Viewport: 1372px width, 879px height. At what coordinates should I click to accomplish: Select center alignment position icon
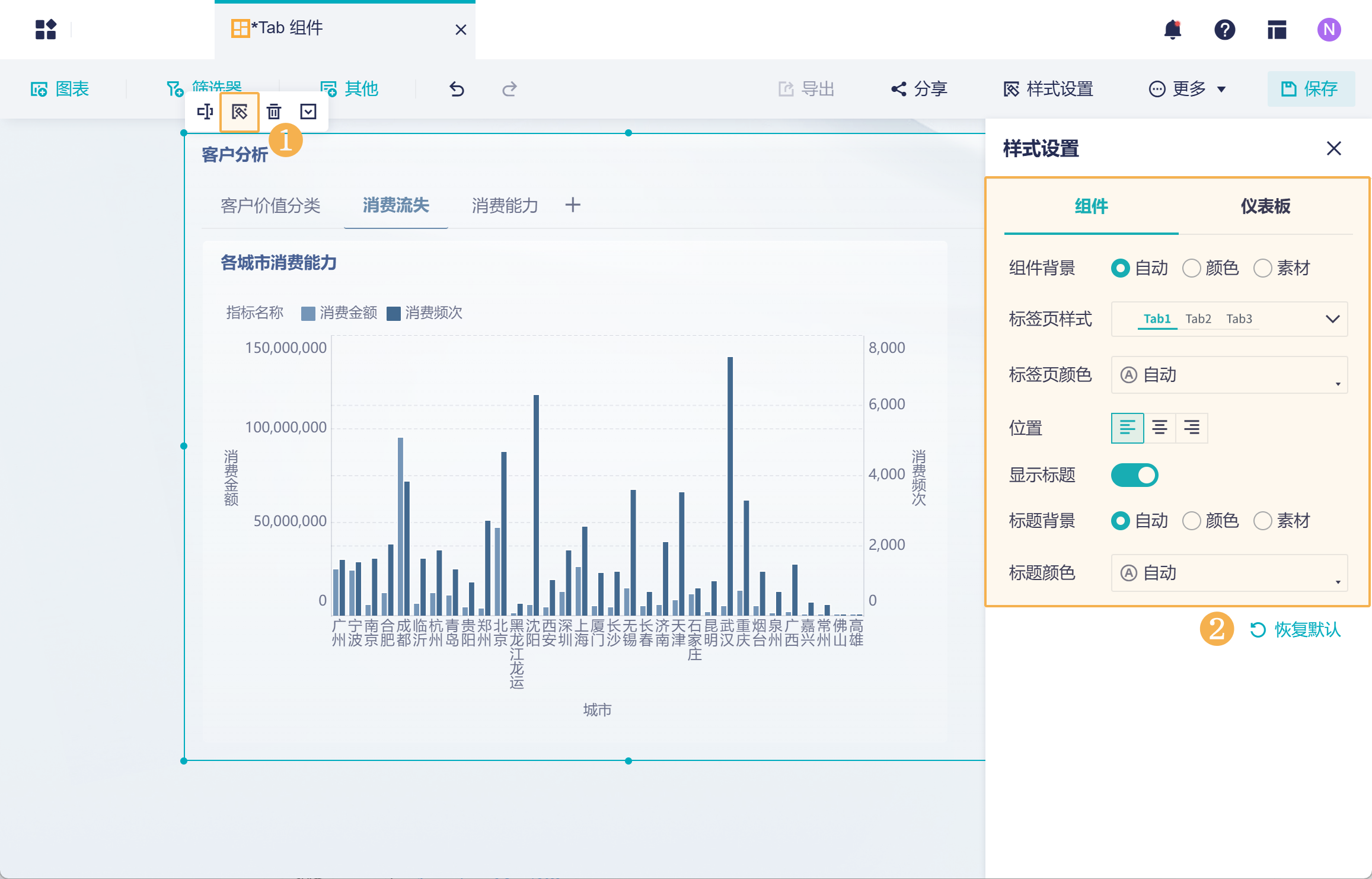1160,428
